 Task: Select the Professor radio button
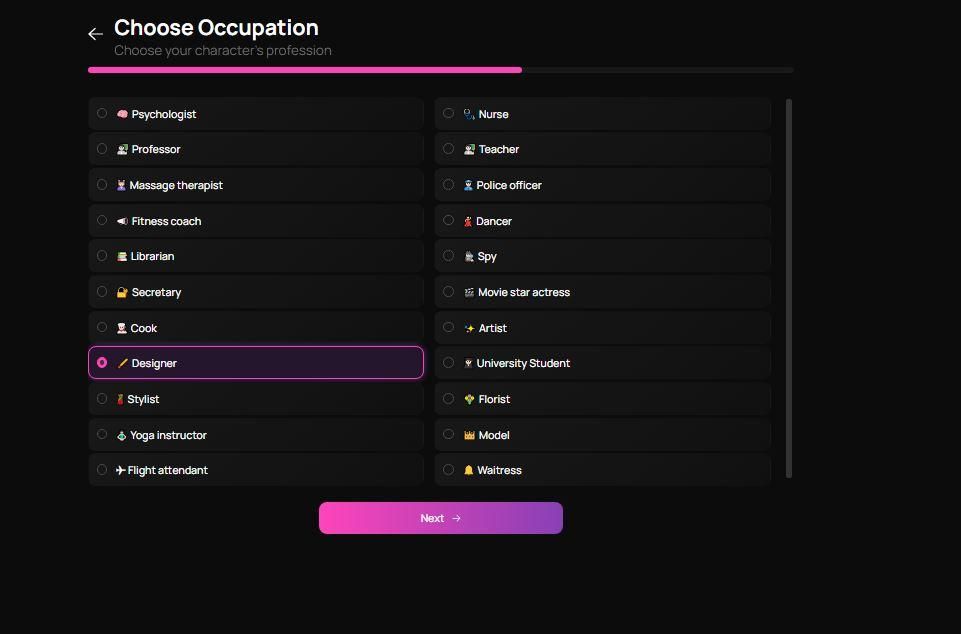point(102,149)
